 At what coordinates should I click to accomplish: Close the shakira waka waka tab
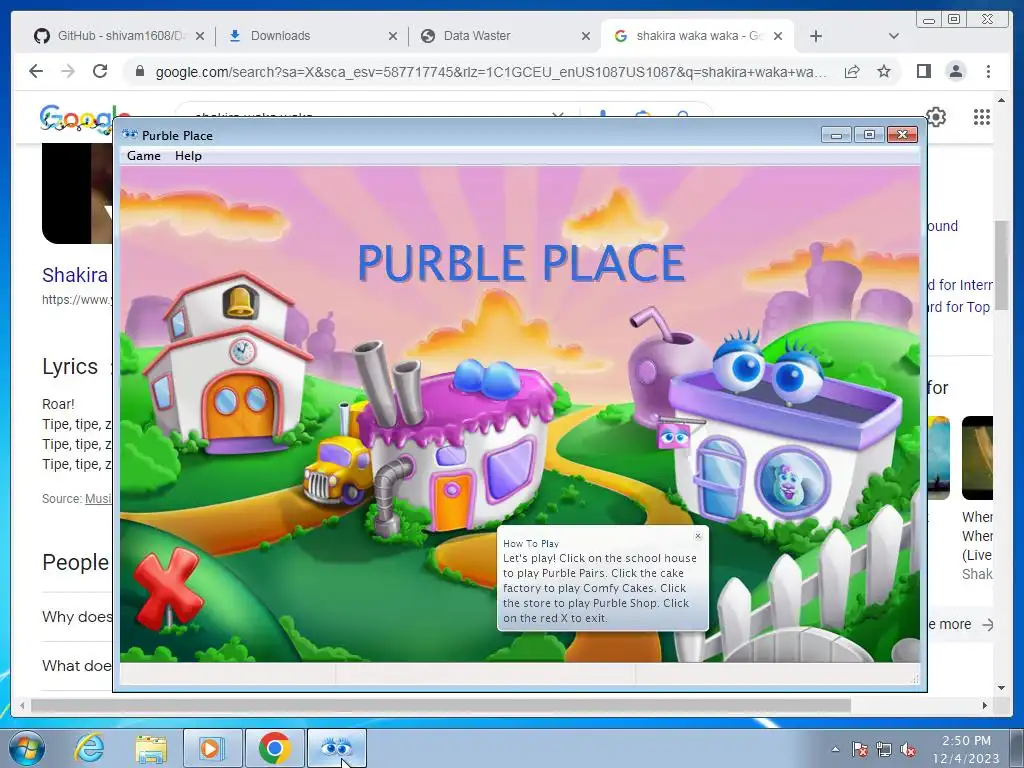coord(778,36)
